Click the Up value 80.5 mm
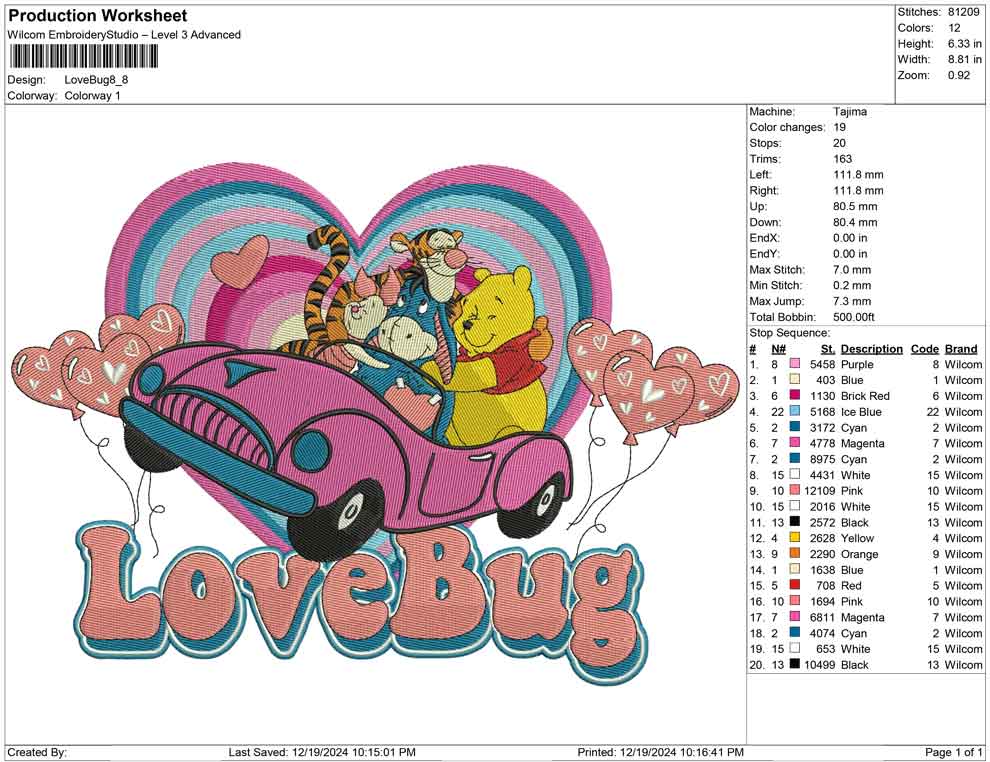 click(x=855, y=206)
